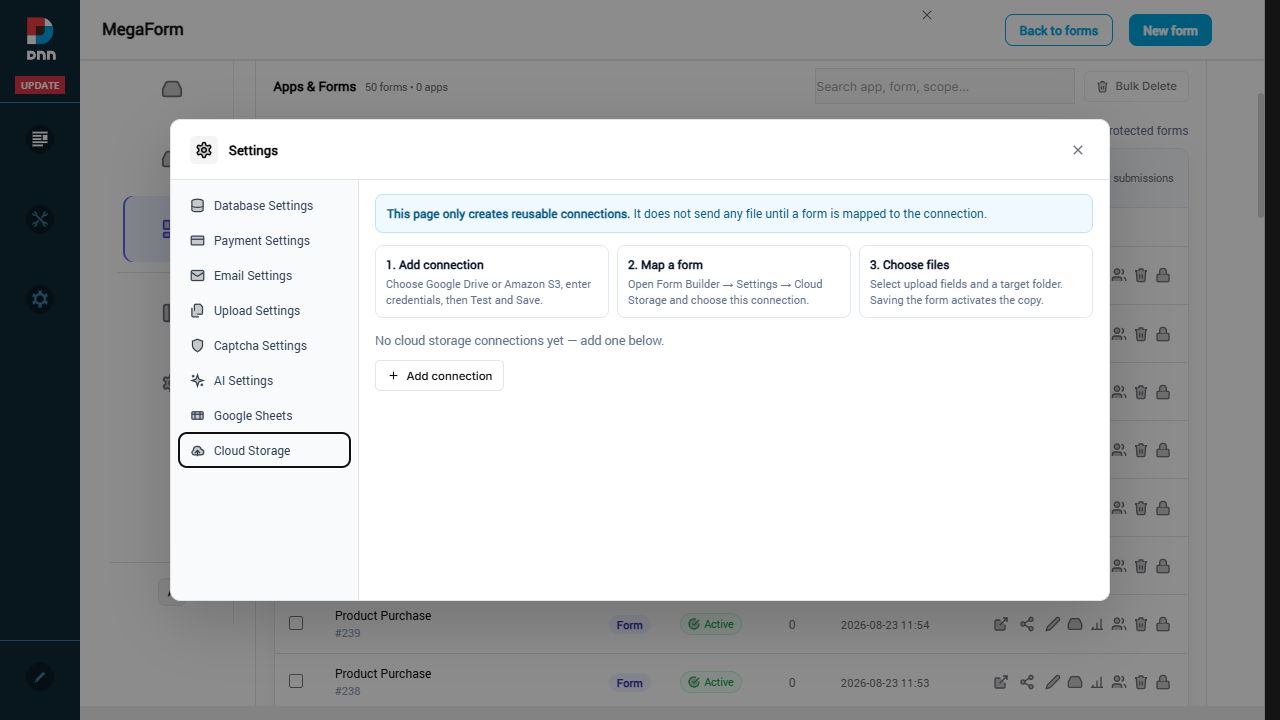Click the '1. Add connection' info card

pos(492,281)
